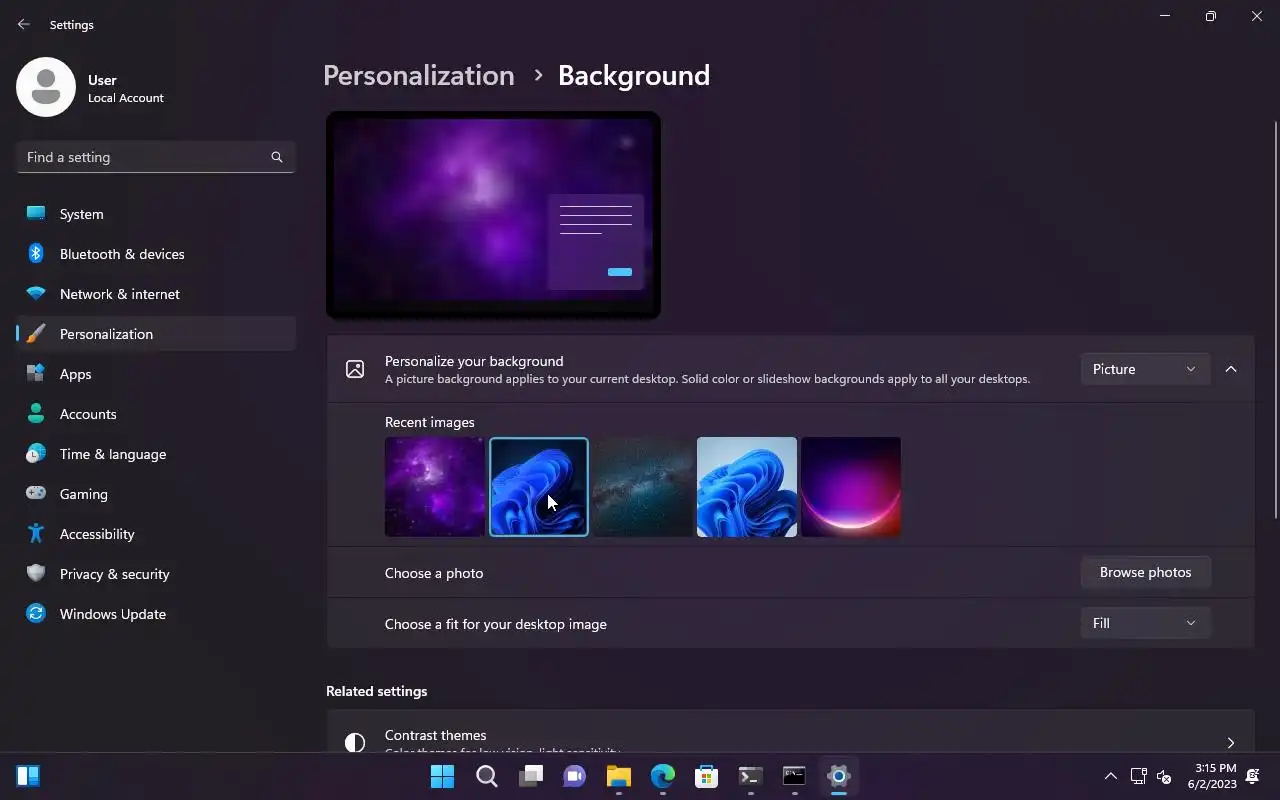The width and height of the screenshot is (1280, 800).
Task: Click the Browse photos button
Action: [x=1145, y=572]
